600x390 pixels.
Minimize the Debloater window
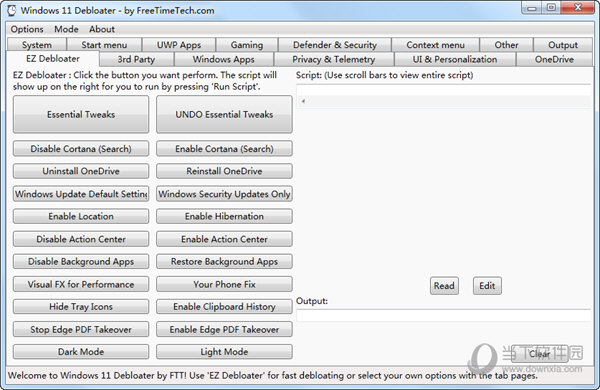click(x=532, y=8)
